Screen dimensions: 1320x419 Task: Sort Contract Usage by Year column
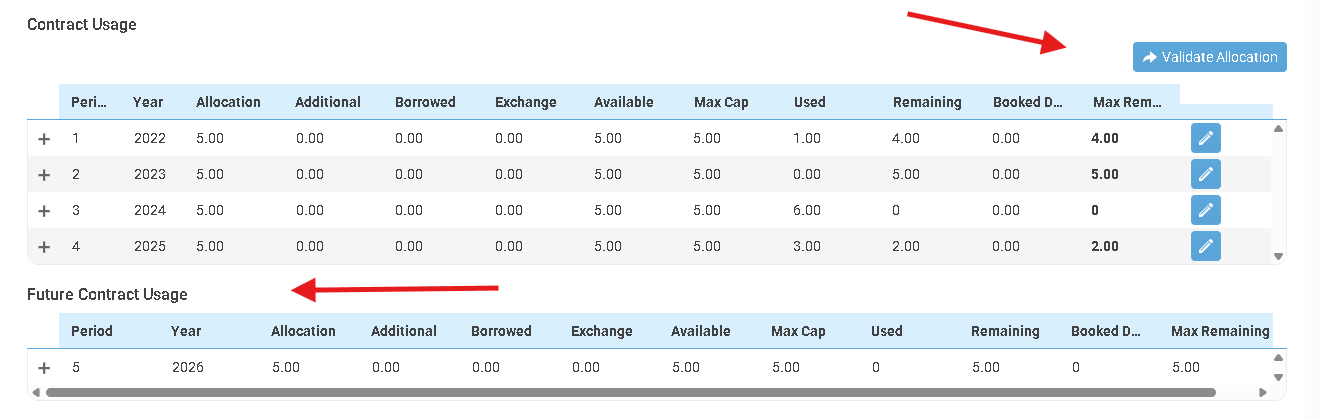(x=148, y=102)
